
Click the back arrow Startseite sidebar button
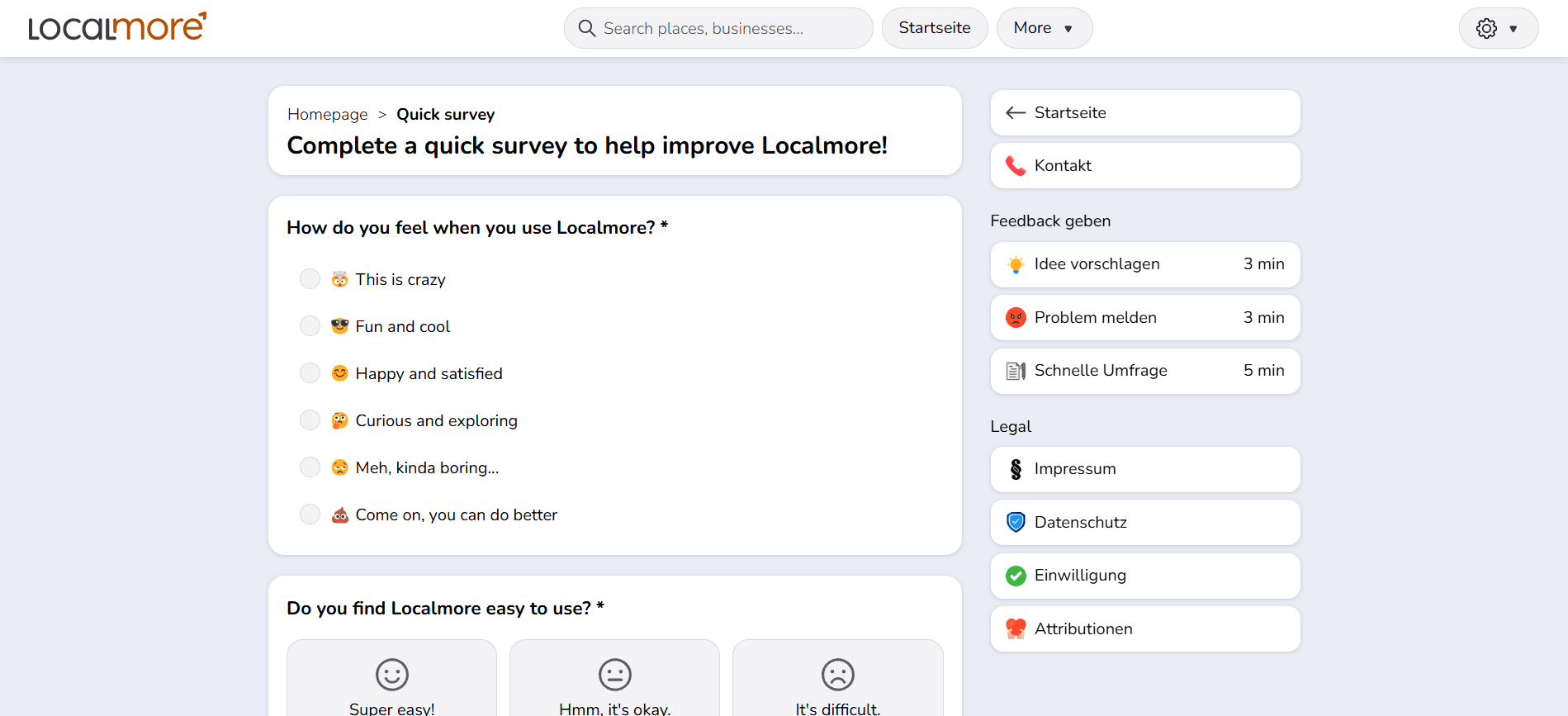[x=1144, y=113]
